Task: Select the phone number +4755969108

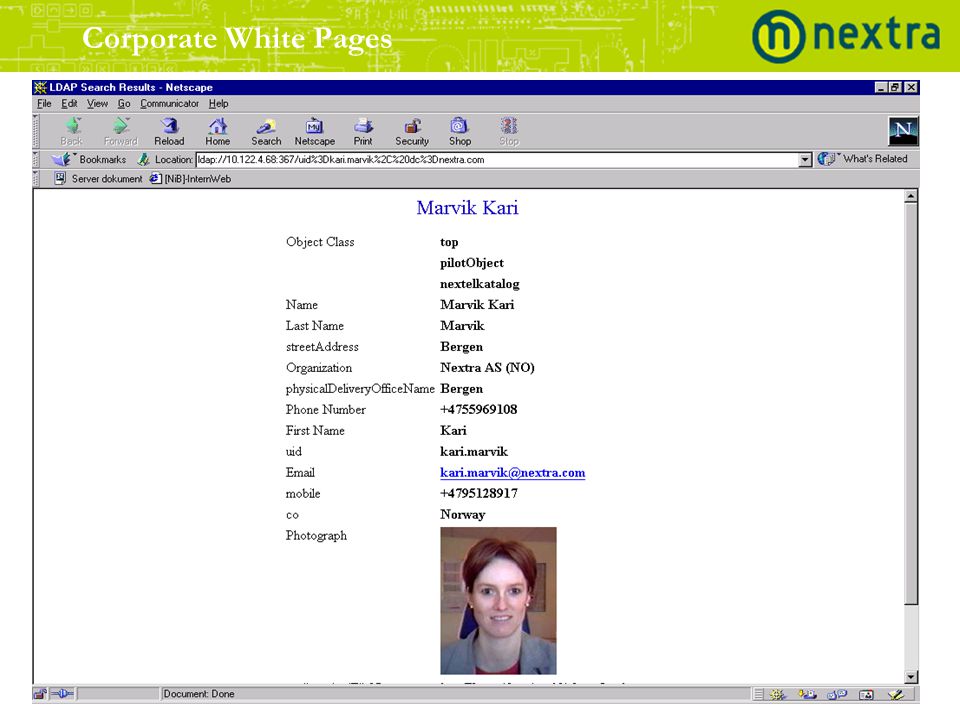Action: pos(479,410)
